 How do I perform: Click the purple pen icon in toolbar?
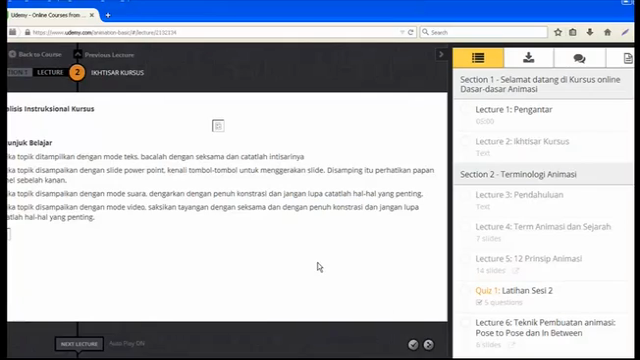click(x=625, y=32)
